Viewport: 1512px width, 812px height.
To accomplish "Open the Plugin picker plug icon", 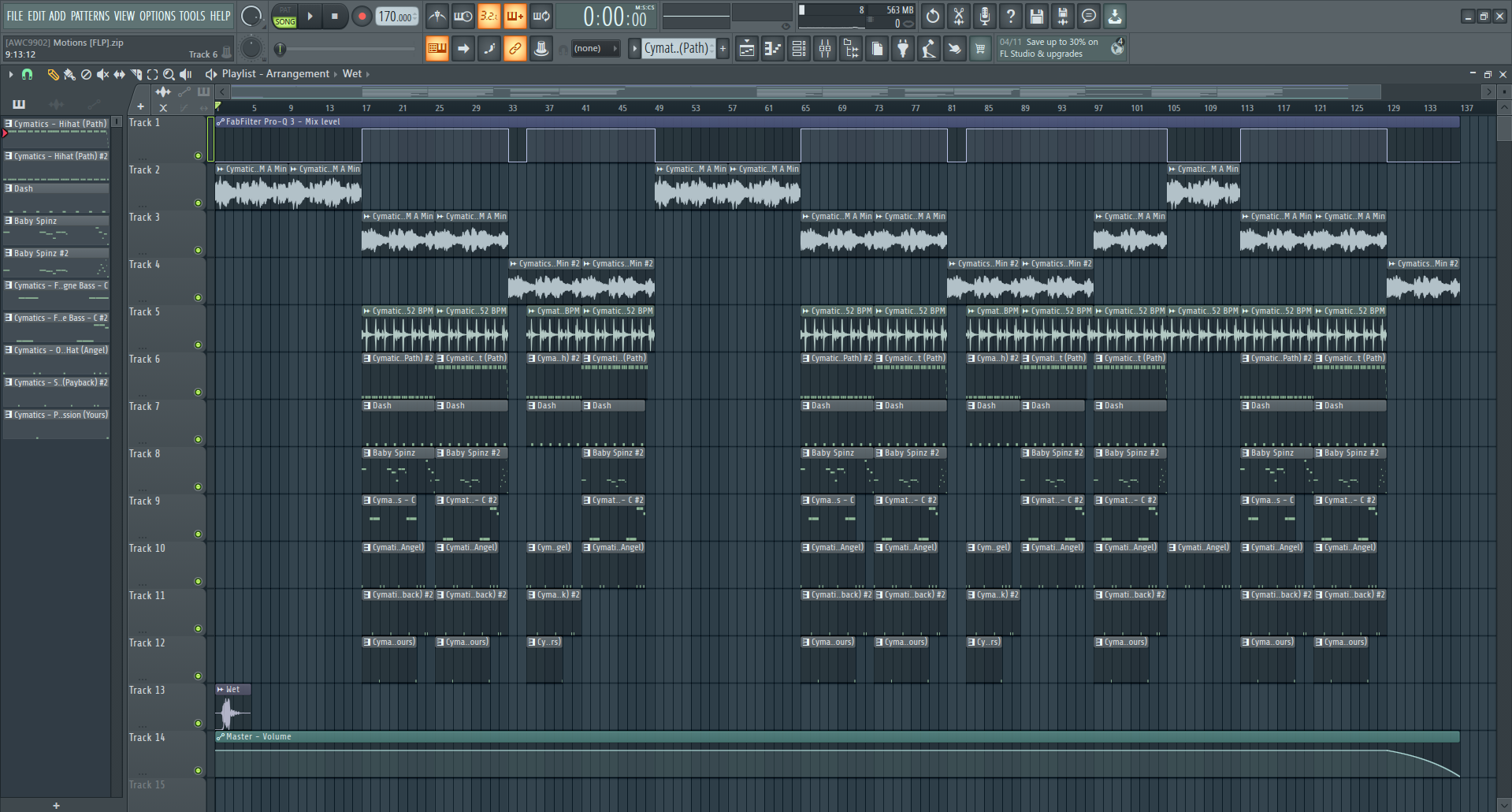I will [903, 49].
